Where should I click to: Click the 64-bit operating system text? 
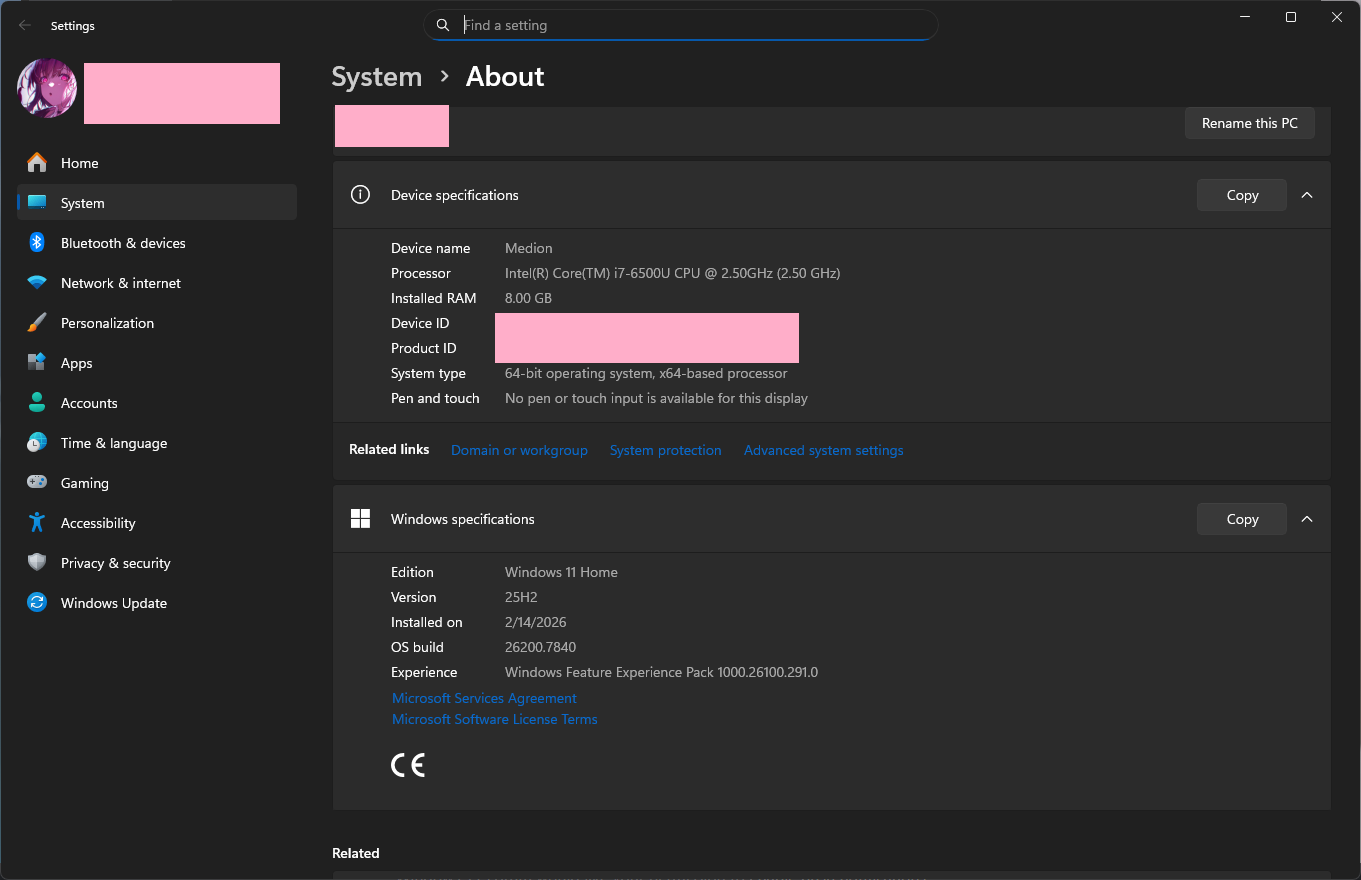[646, 373]
